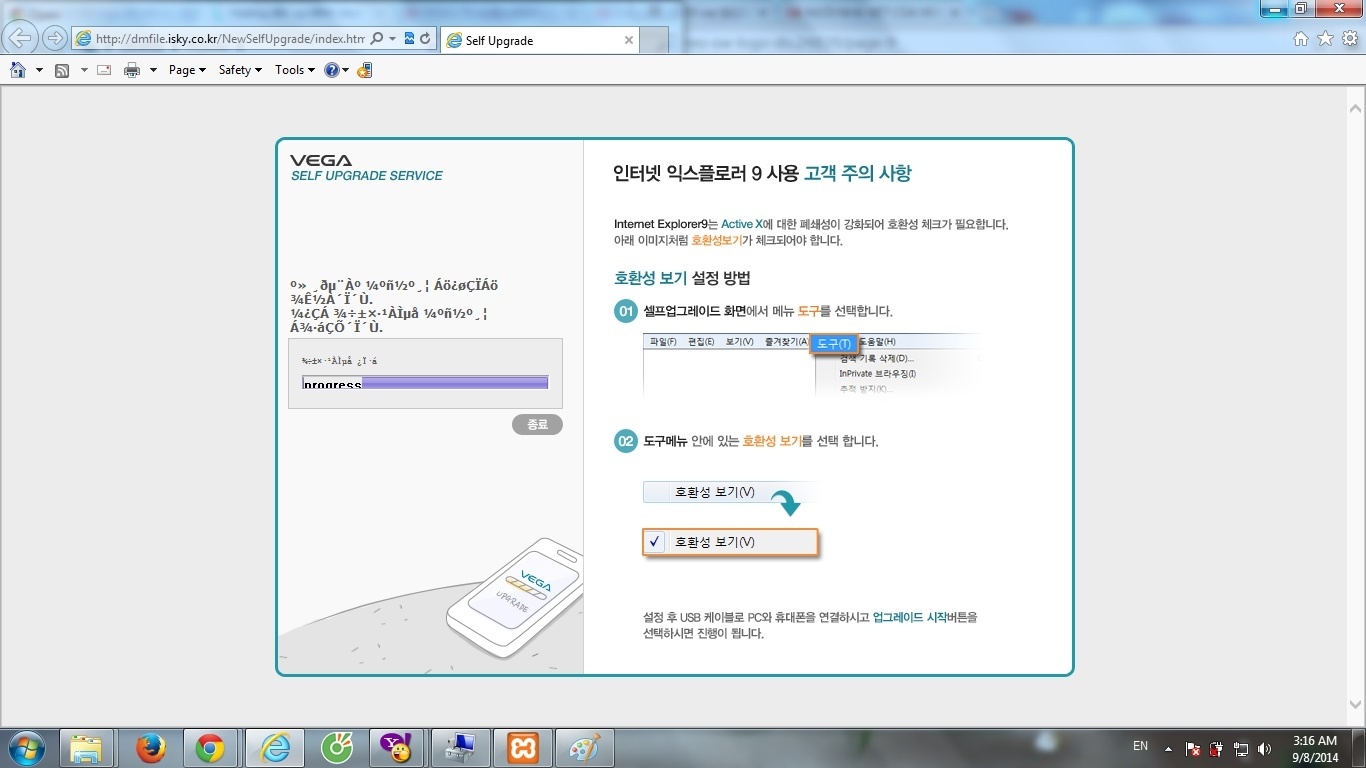This screenshot has width=1366, height=768.
Task: Click the Read Mail envelope icon
Action: pyautogui.click(x=104, y=70)
